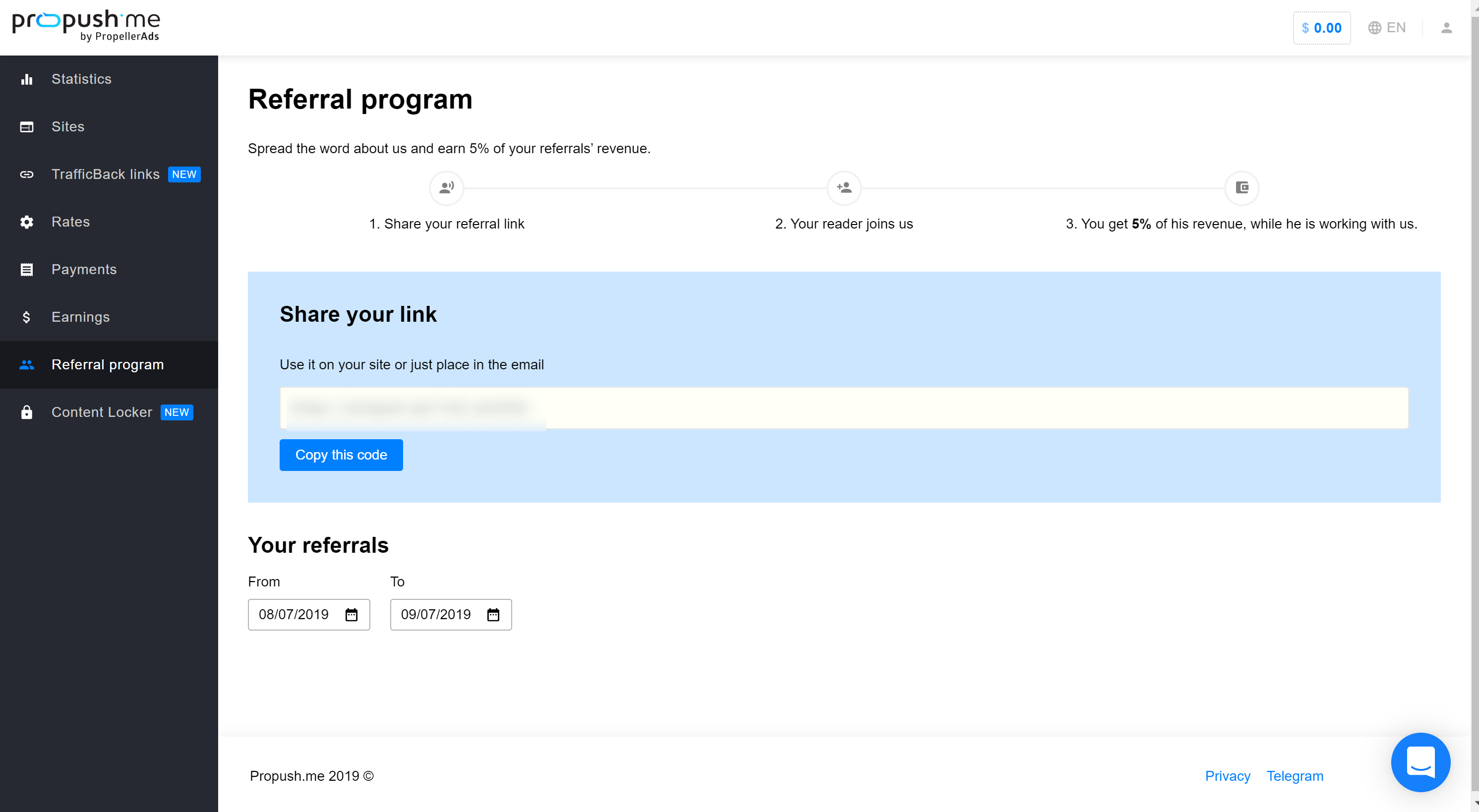Click the To date field 09/07/2019
This screenshot has width=1479, height=812.
[451, 615]
